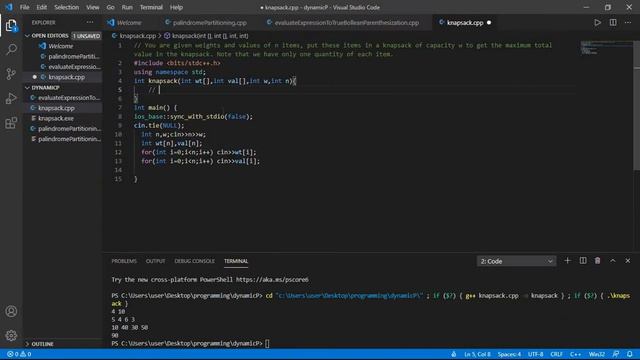Change language mode via 'C++'

[575, 354]
